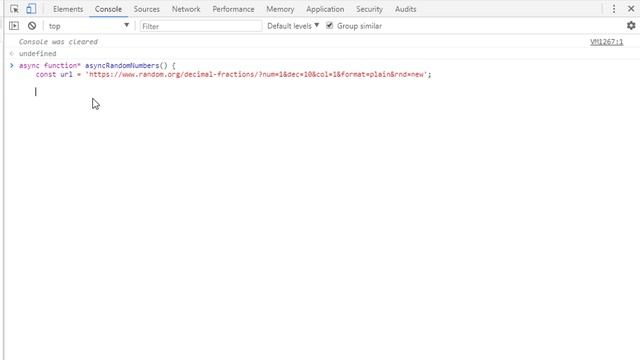Show the console sidebar icon
The height and width of the screenshot is (360, 640).
[x=14, y=26]
